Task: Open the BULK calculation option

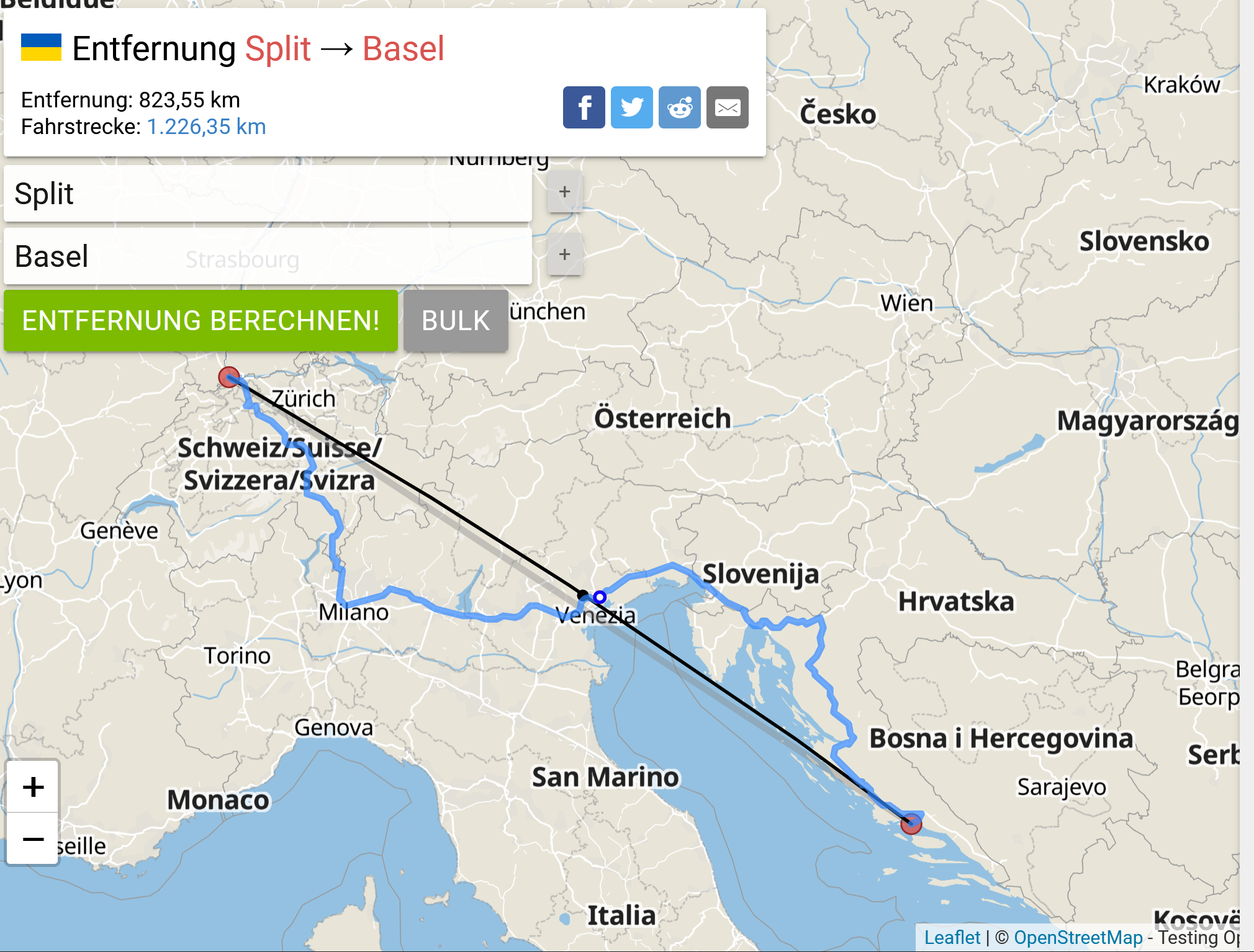Action: tap(456, 321)
